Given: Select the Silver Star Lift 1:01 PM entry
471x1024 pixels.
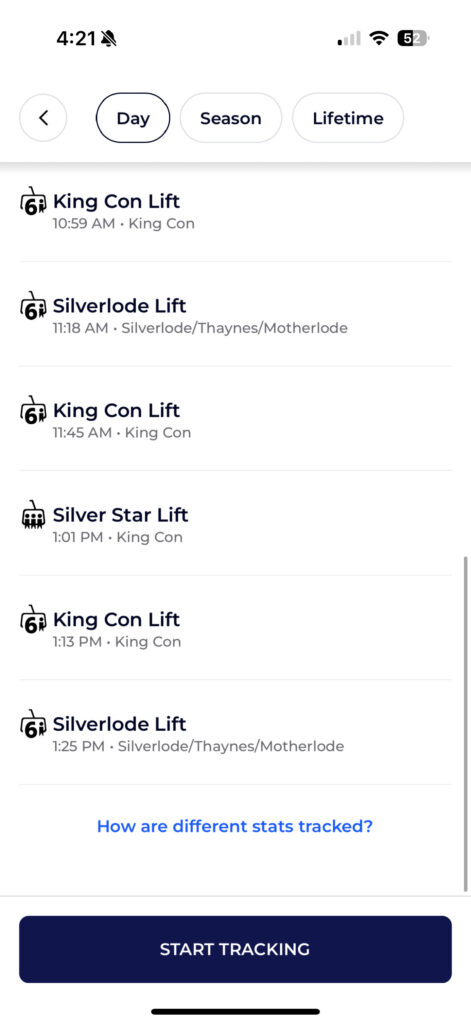Looking at the screenshot, I should [x=235, y=523].
